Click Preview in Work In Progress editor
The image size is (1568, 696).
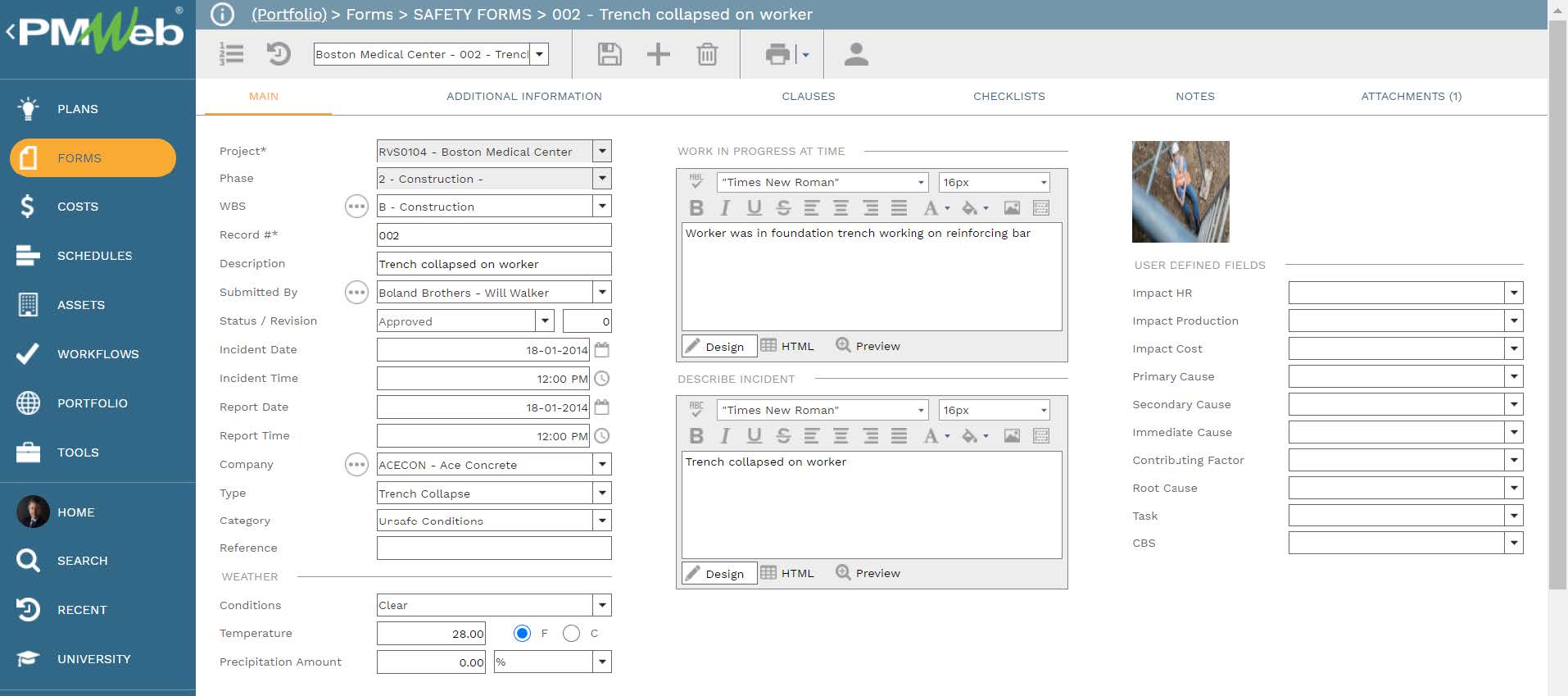click(868, 346)
